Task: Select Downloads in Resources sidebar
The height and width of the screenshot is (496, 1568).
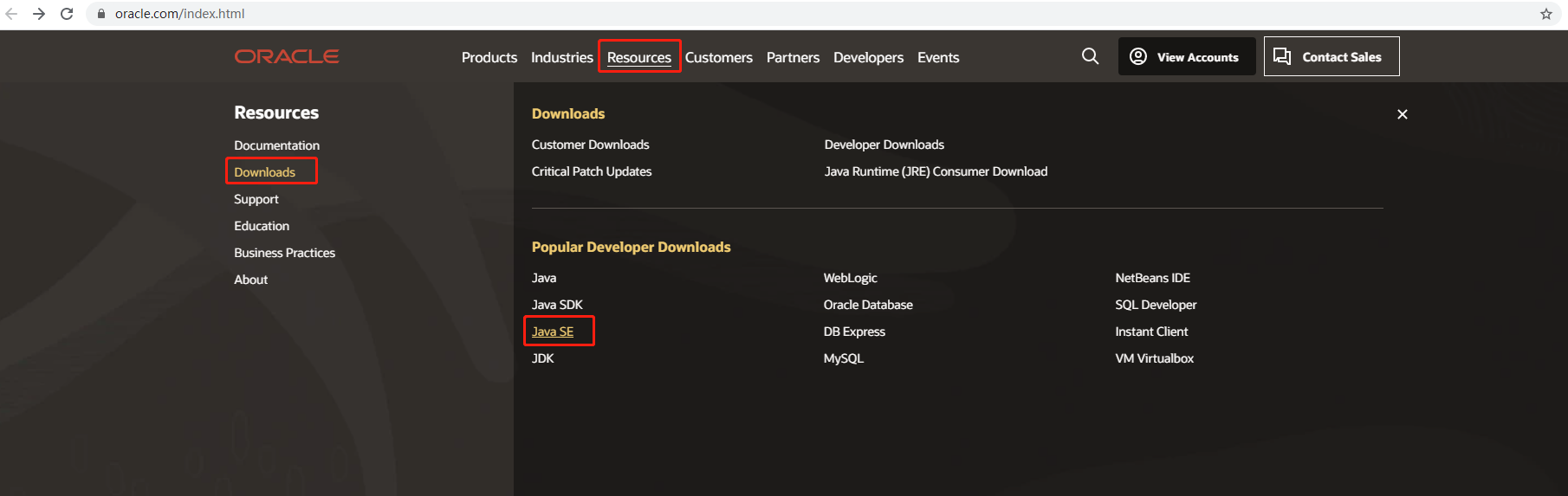Action: point(264,172)
